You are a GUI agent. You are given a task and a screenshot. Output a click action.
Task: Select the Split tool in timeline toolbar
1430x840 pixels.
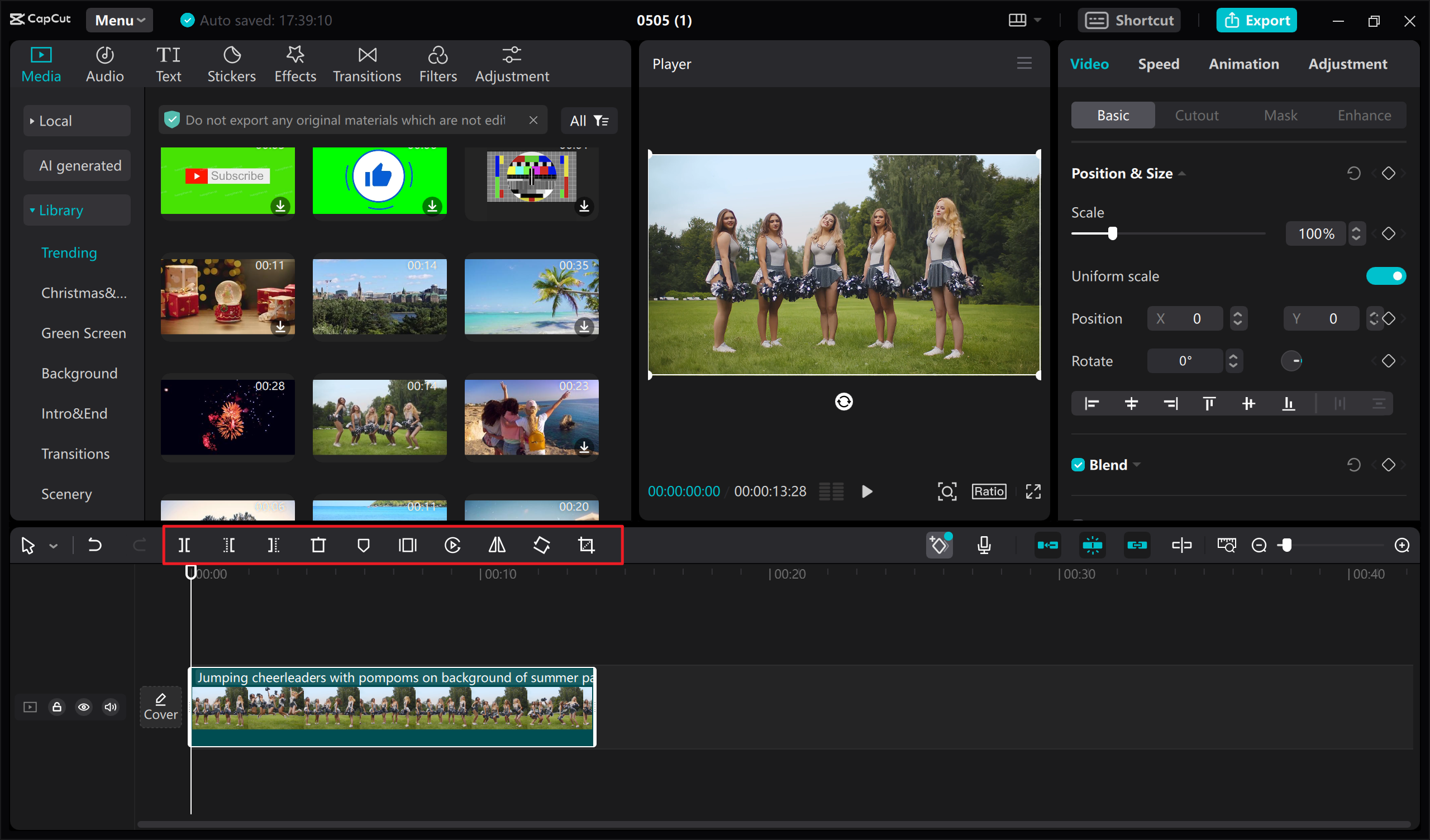point(184,546)
